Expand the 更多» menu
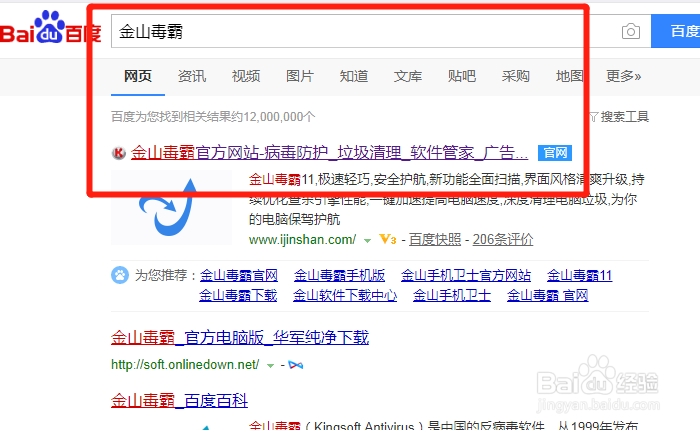Viewport: 700px width, 430px height. pos(623,76)
